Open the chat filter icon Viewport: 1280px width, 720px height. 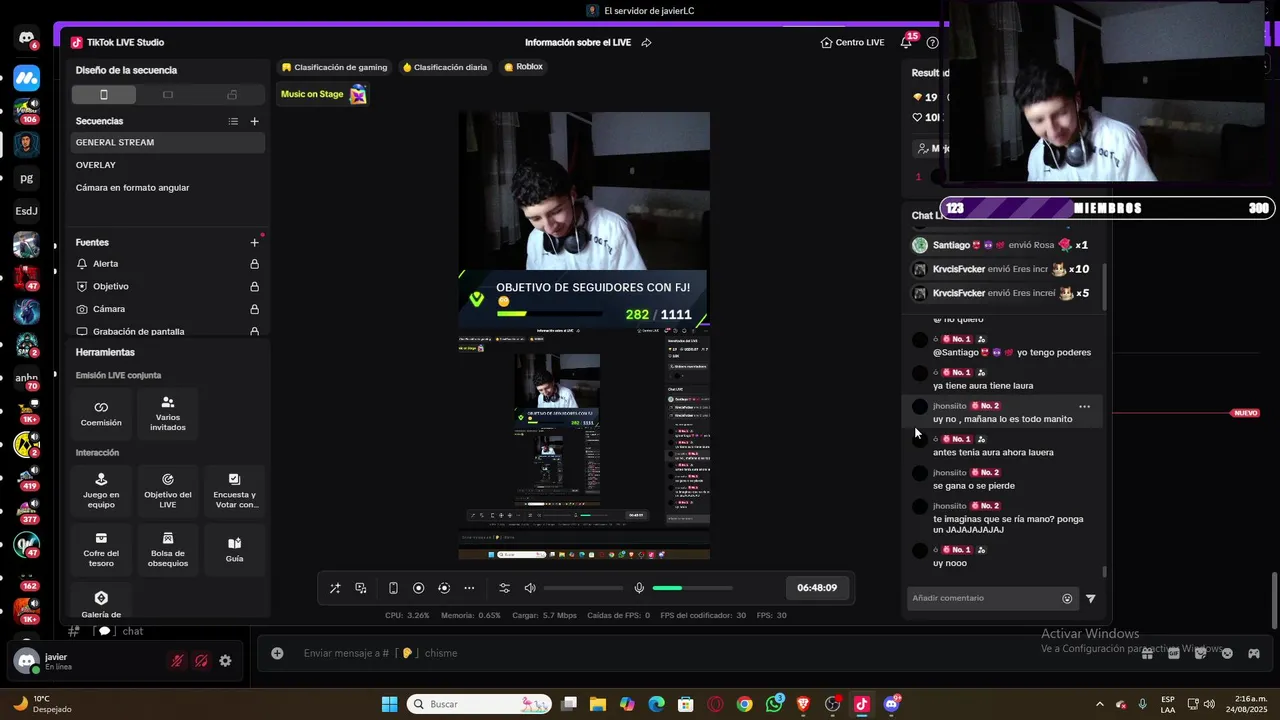(1091, 599)
